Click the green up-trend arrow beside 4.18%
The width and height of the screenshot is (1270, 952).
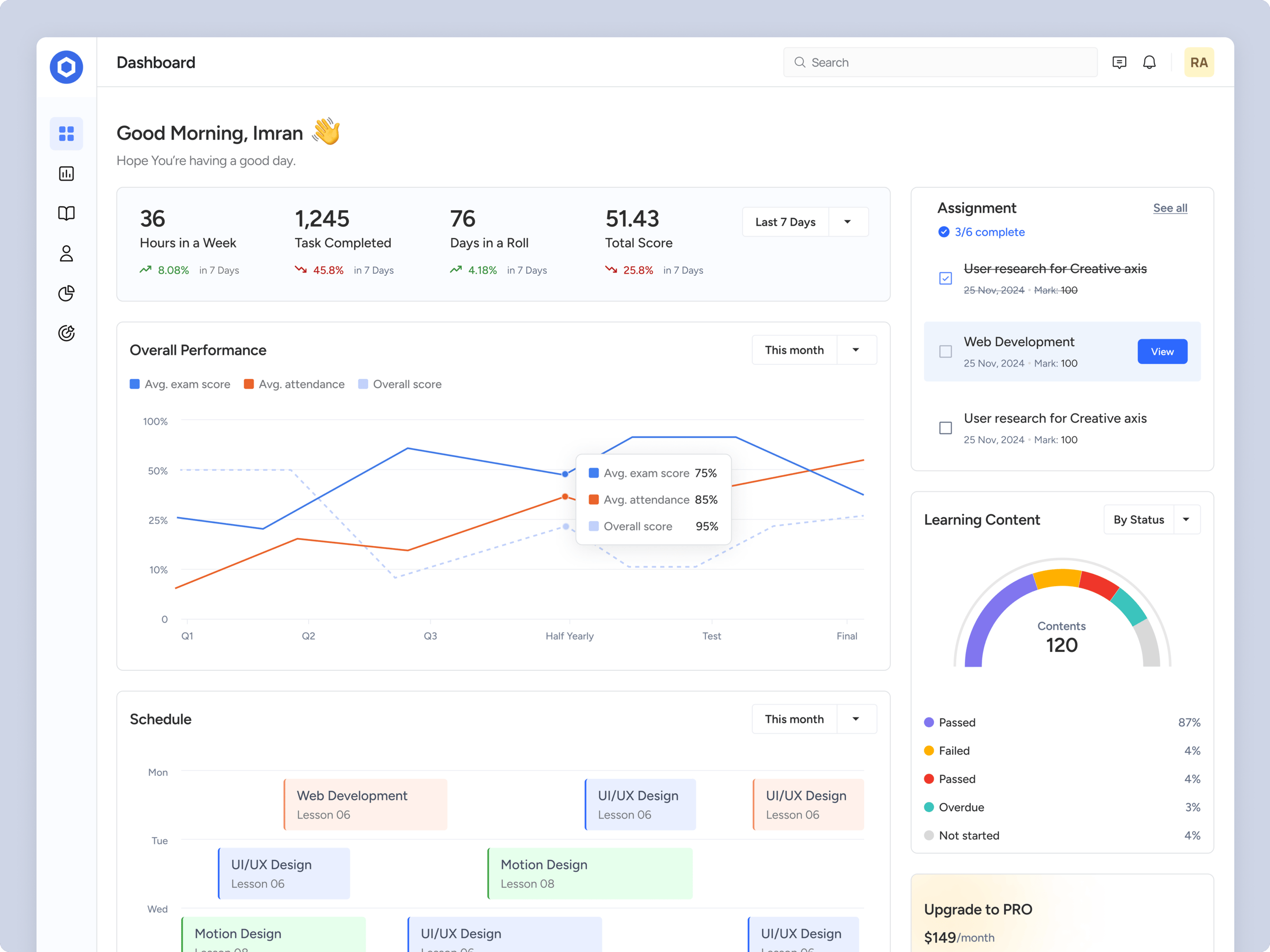tap(456, 270)
